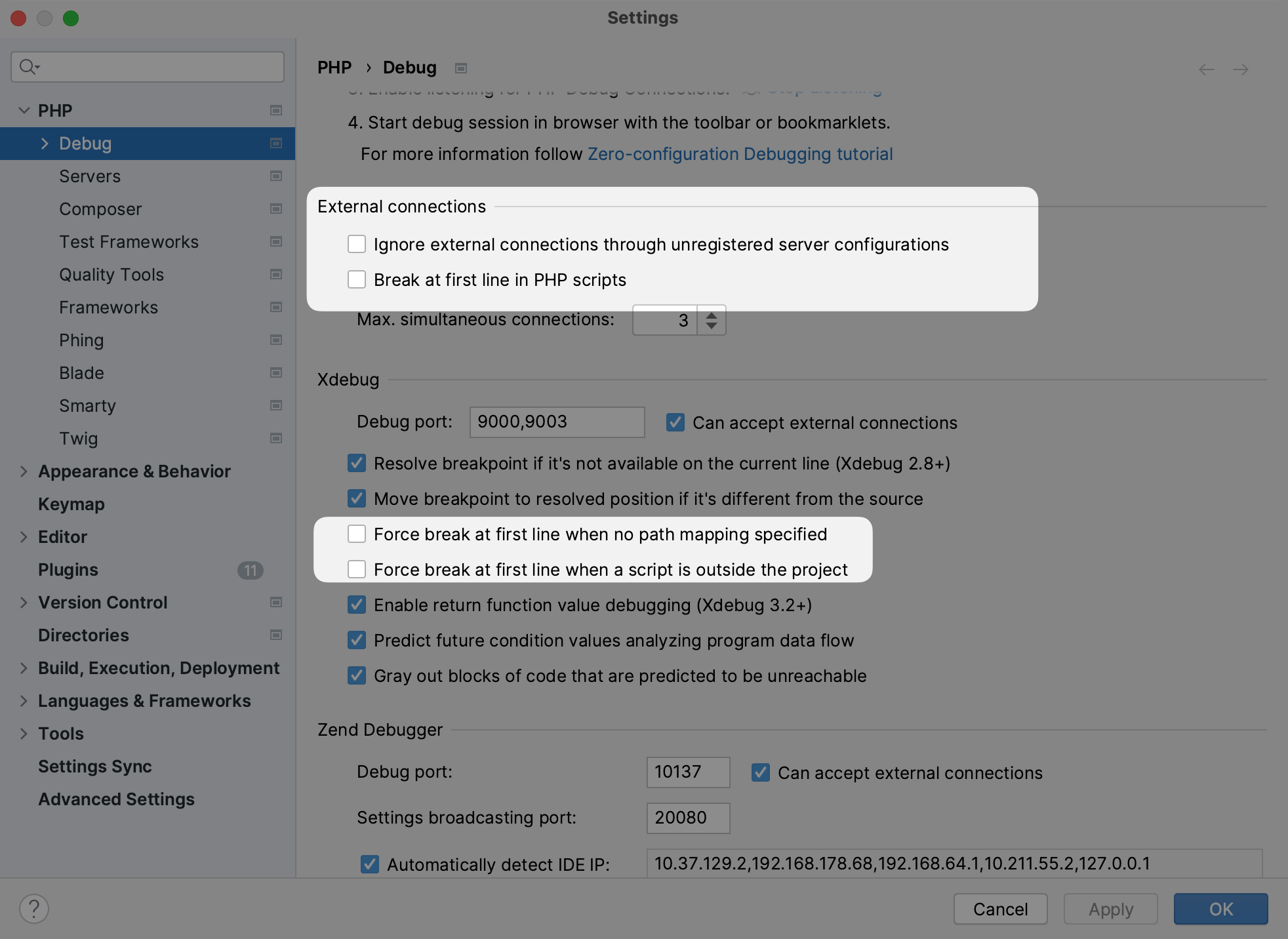Expand Appearance & Behavior settings
This screenshot has width=1288, height=939.
[24, 471]
